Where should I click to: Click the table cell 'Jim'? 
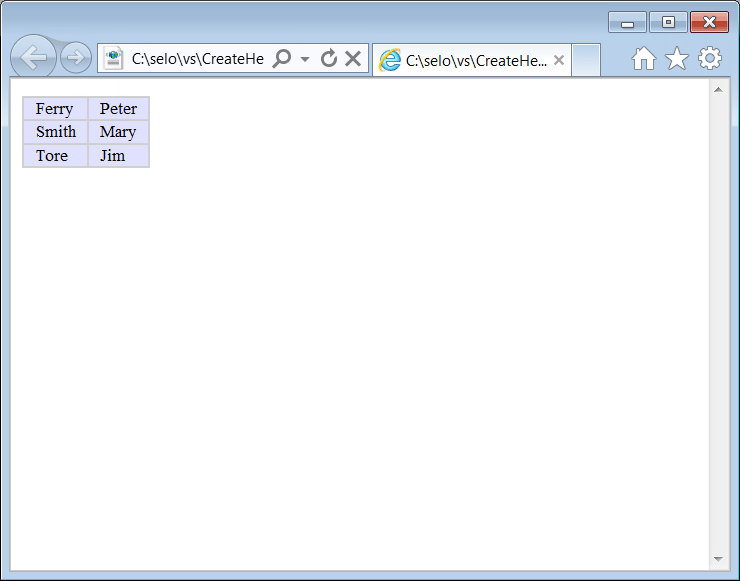point(118,156)
